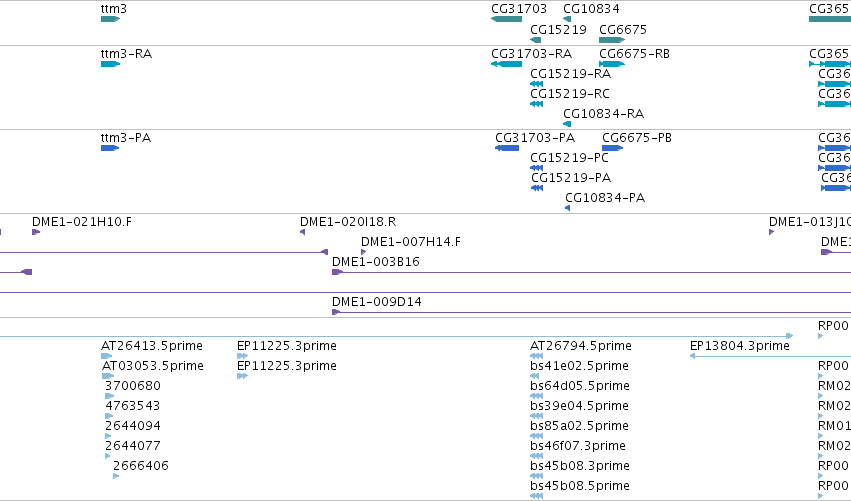Select the DME1-009D14 clone label
The width and height of the screenshot is (851, 501).
377,302
